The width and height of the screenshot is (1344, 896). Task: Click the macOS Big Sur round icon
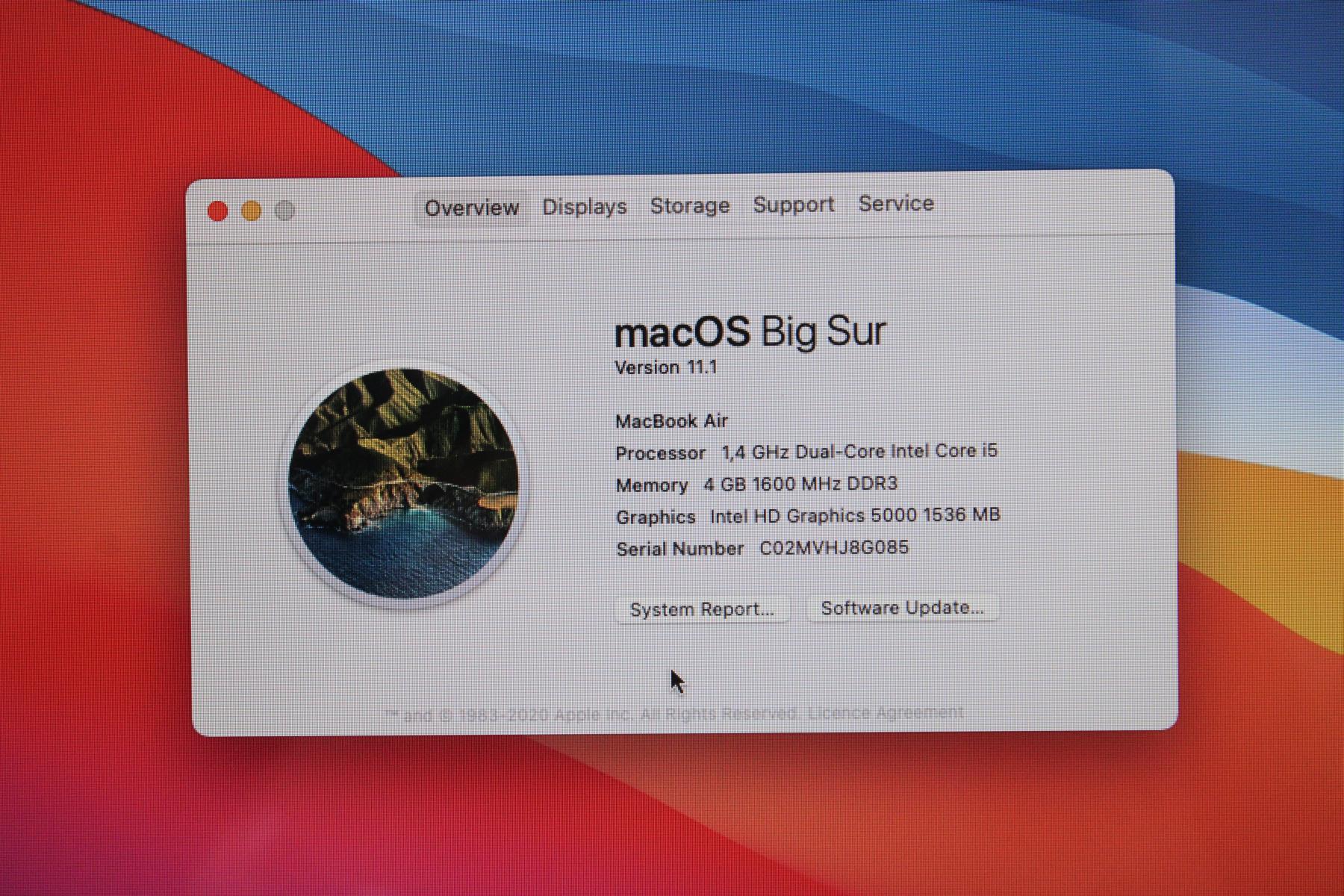tap(404, 483)
